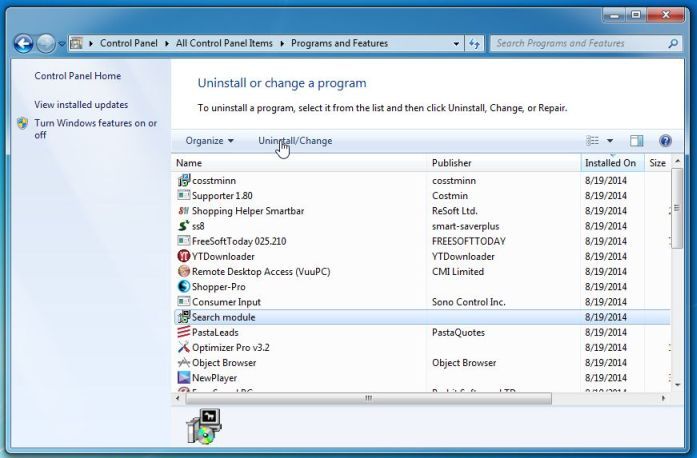Image resolution: width=697 pixels, height=458 pixels.
Task: Select the Search module icon
Action: tap(184, 317)
